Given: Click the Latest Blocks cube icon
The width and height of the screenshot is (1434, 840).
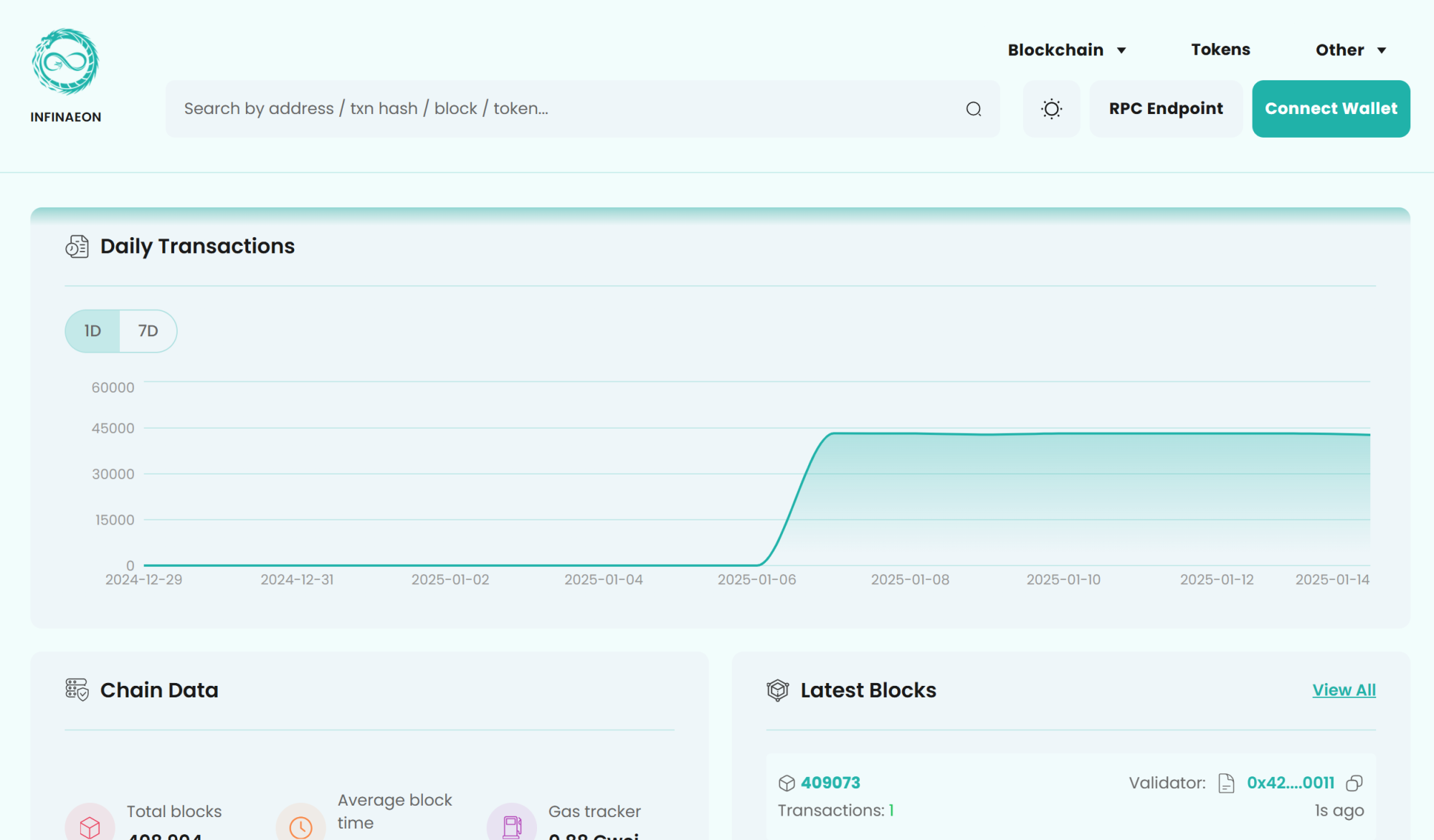Looking at the screenshot, I should point(777,689).
